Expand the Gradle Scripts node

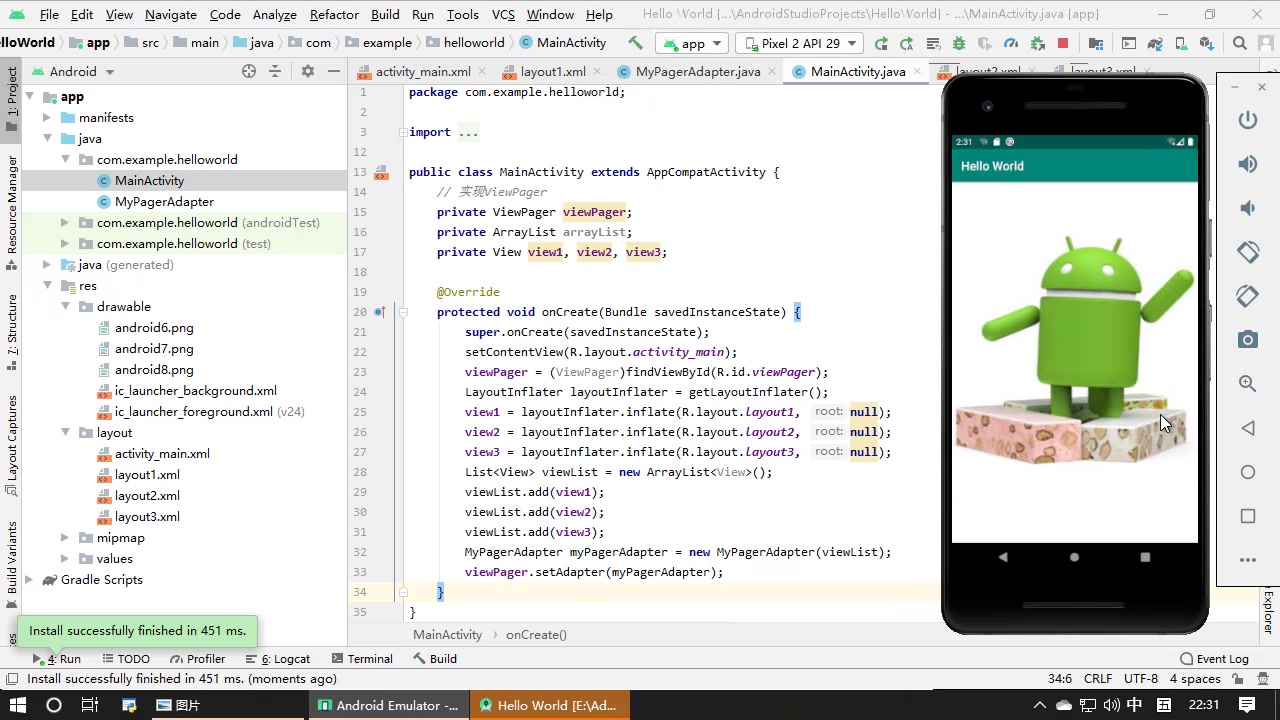(29, 580)
